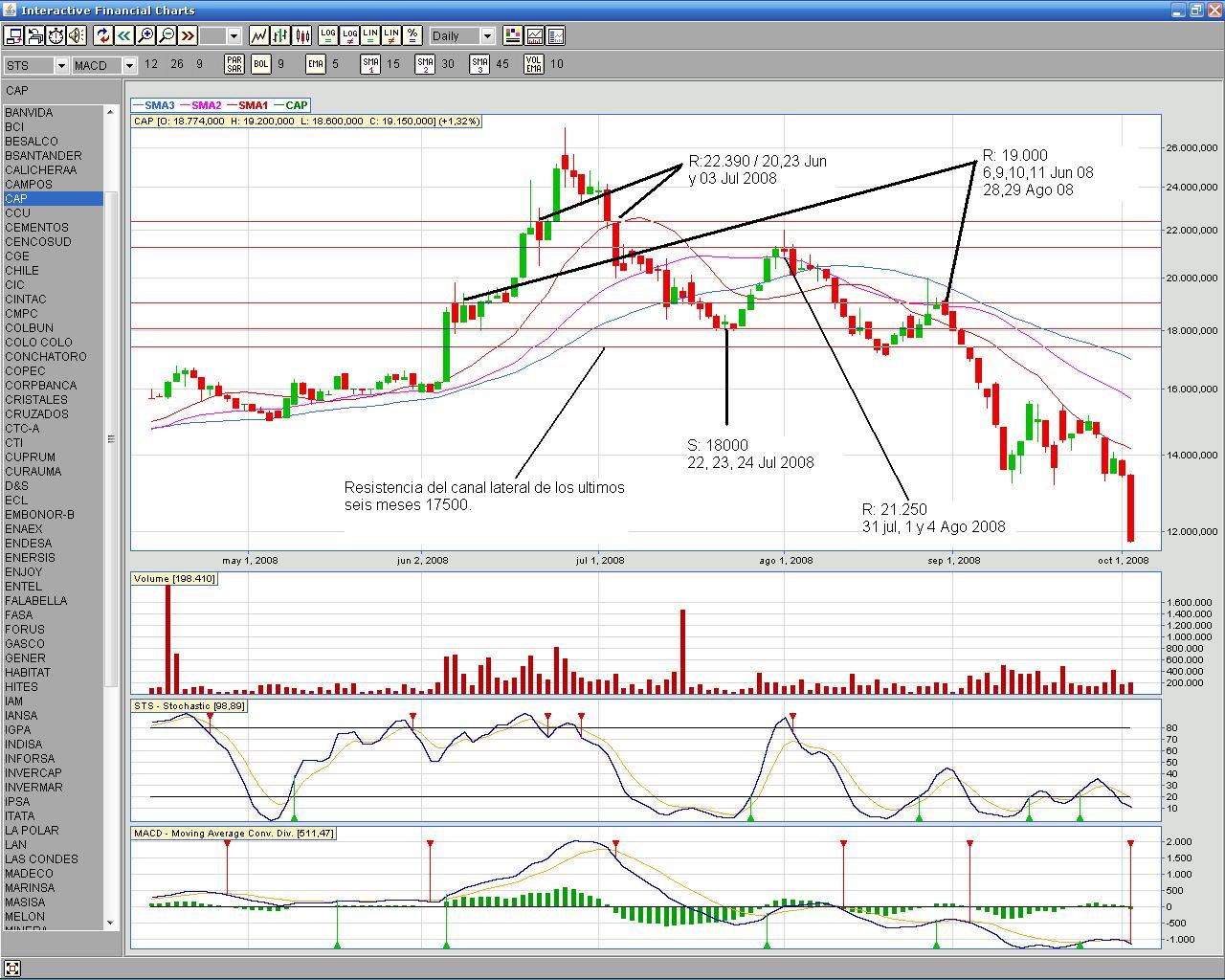The image size is (1225, 980).
Task: Select LAN in the stock list
Action: coord(53,845)
